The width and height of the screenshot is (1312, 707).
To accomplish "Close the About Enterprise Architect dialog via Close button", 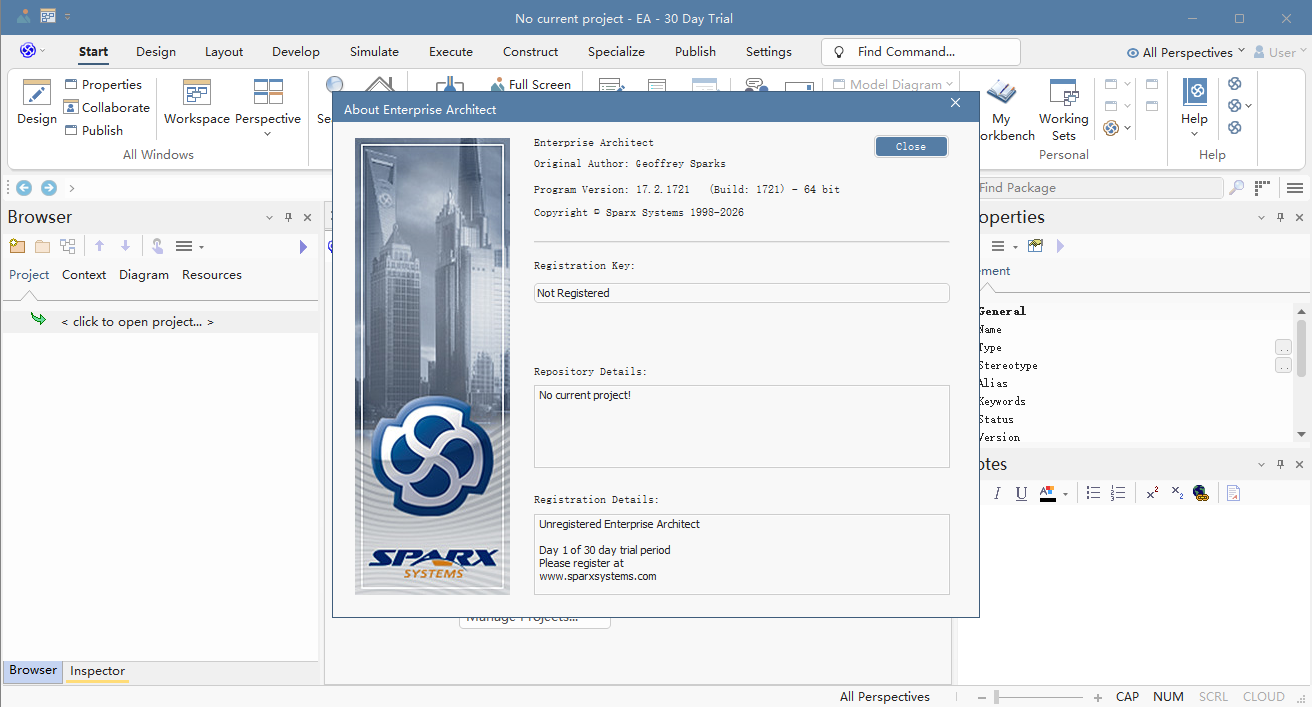I will (x=911, y=146).
